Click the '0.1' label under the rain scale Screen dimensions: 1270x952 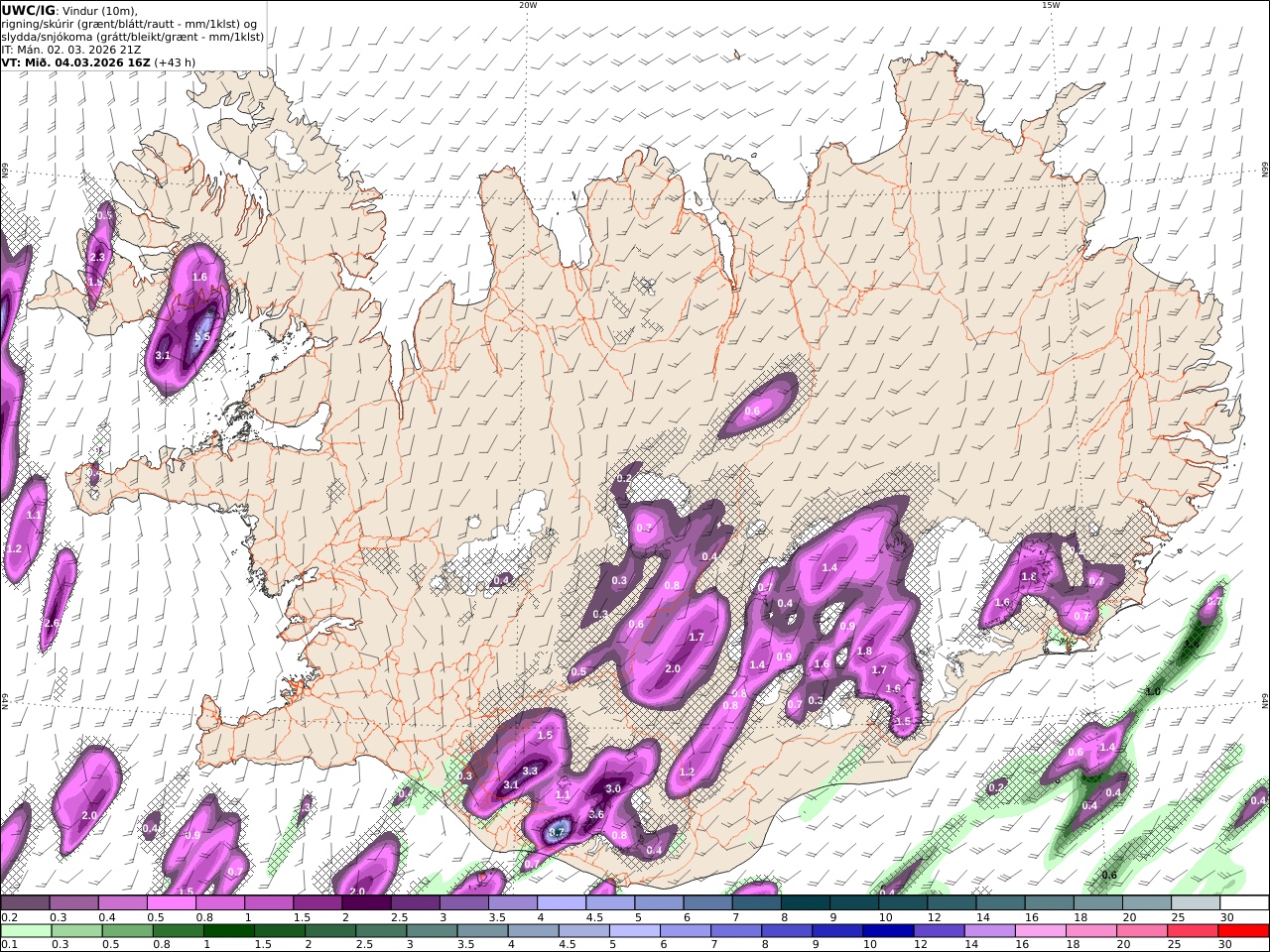point(8,945)
